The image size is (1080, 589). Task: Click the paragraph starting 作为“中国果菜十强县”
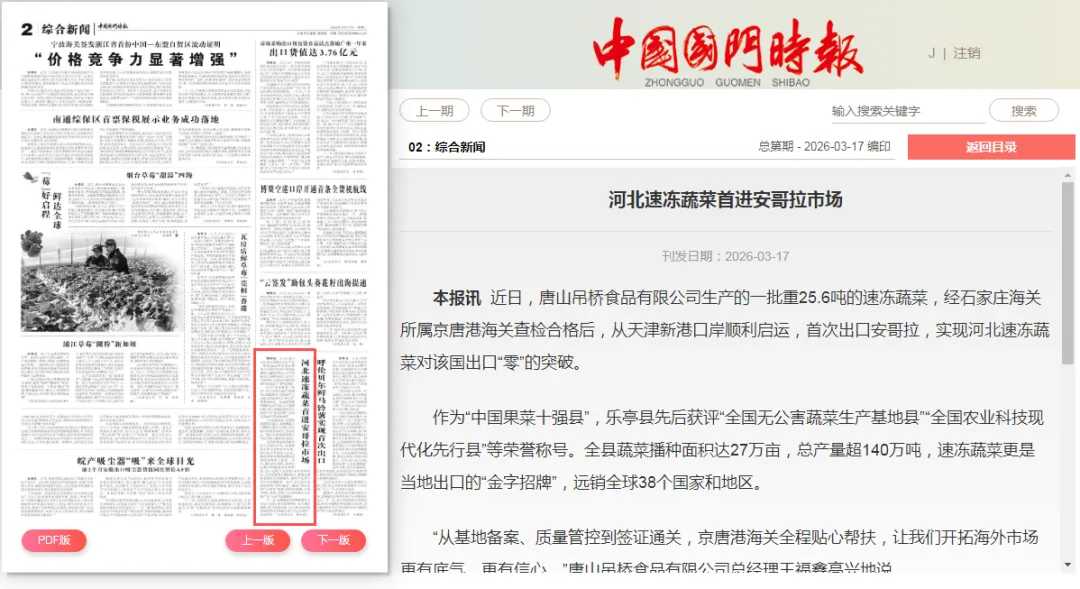[723, 450]
